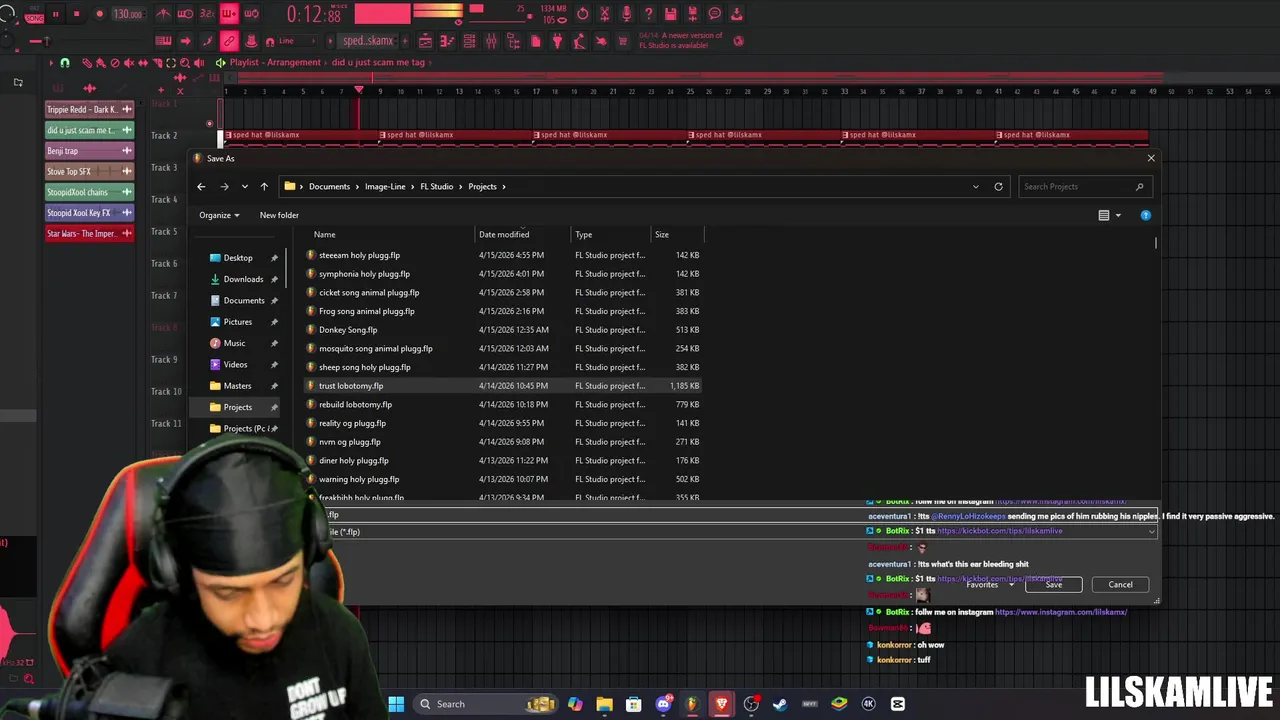
Task: Sort files by the Type column
Action: click(583, 234)
